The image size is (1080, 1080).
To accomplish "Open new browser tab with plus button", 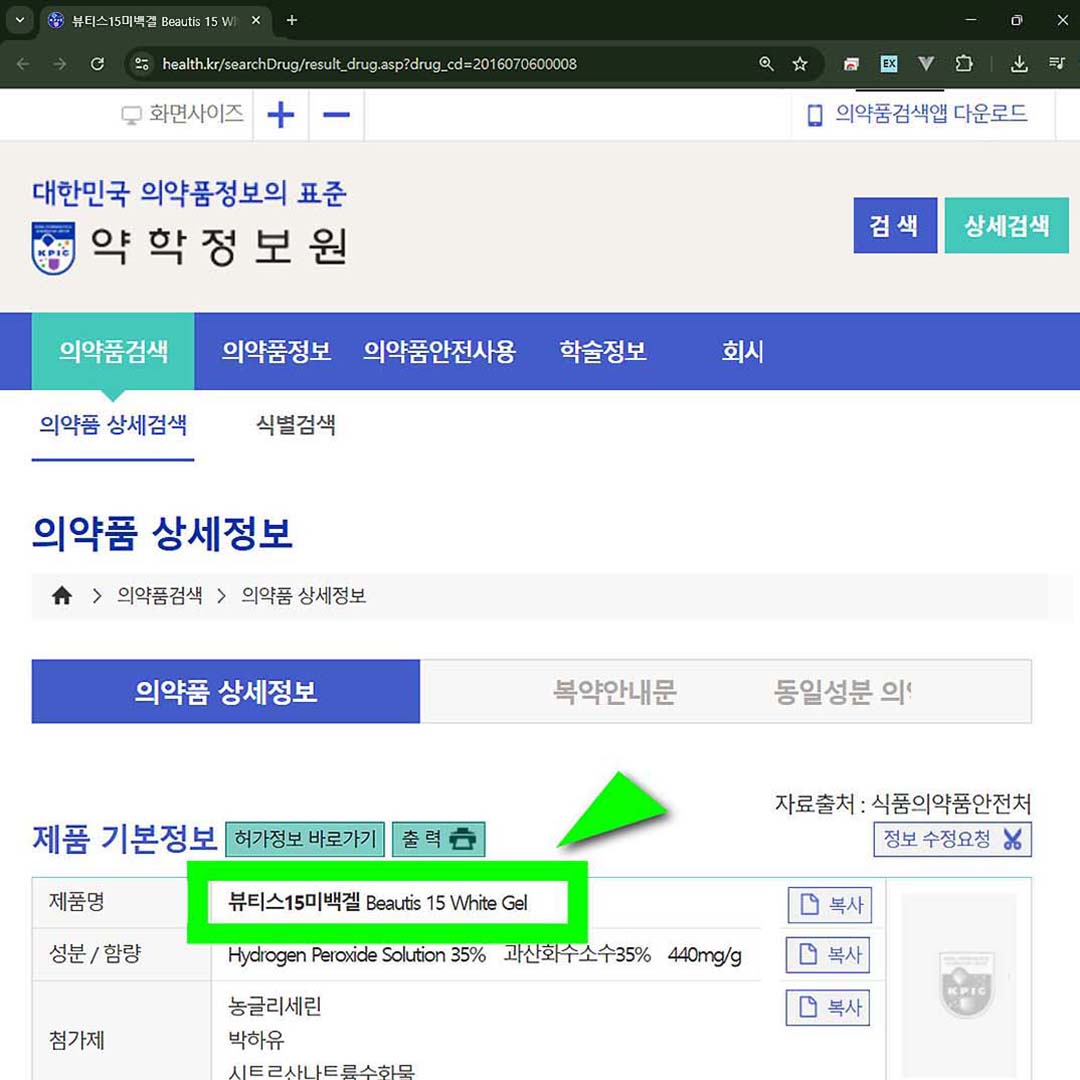I will [x=292, y=20].
